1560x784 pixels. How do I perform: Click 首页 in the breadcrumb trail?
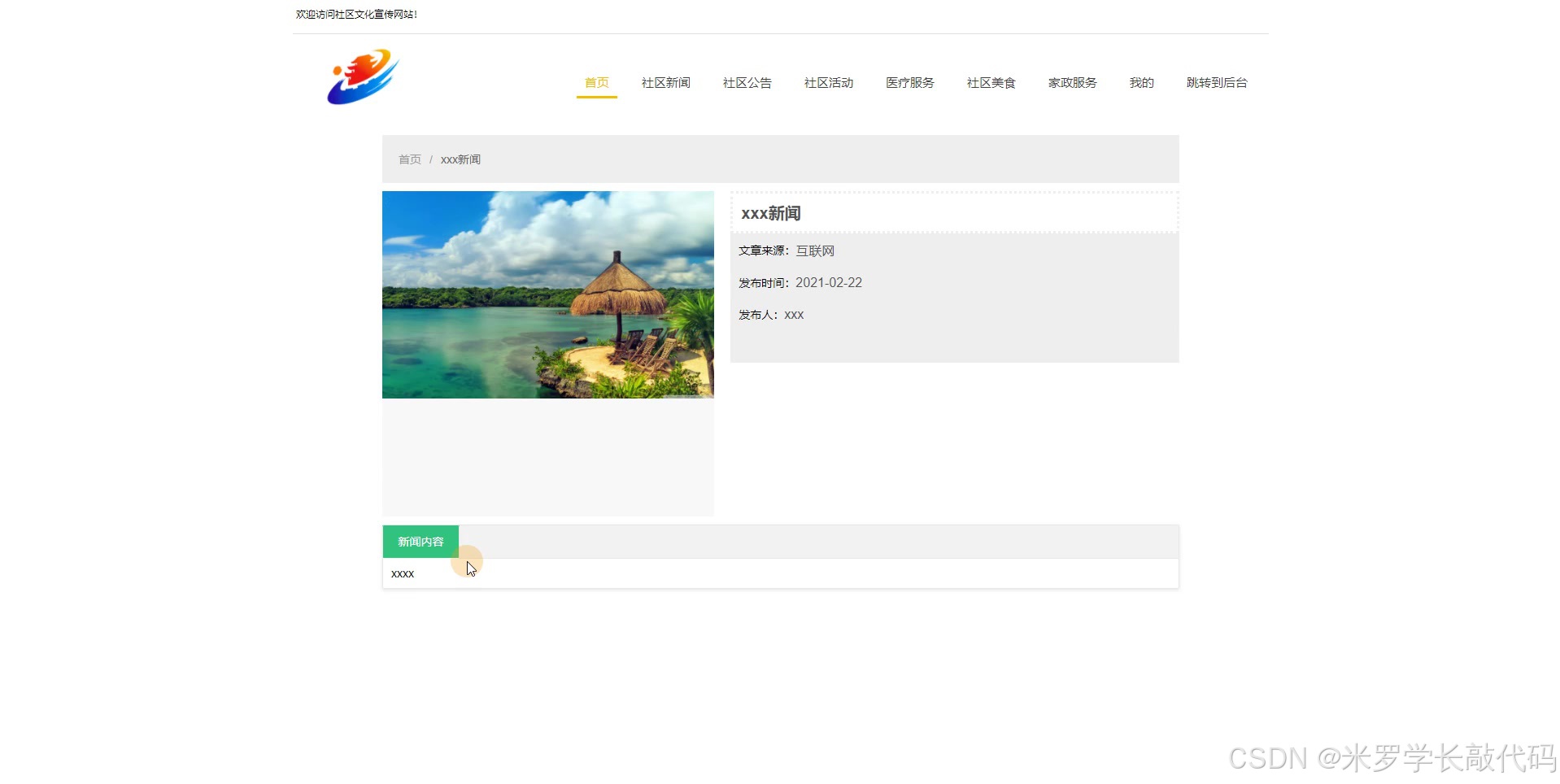(409, 159)
